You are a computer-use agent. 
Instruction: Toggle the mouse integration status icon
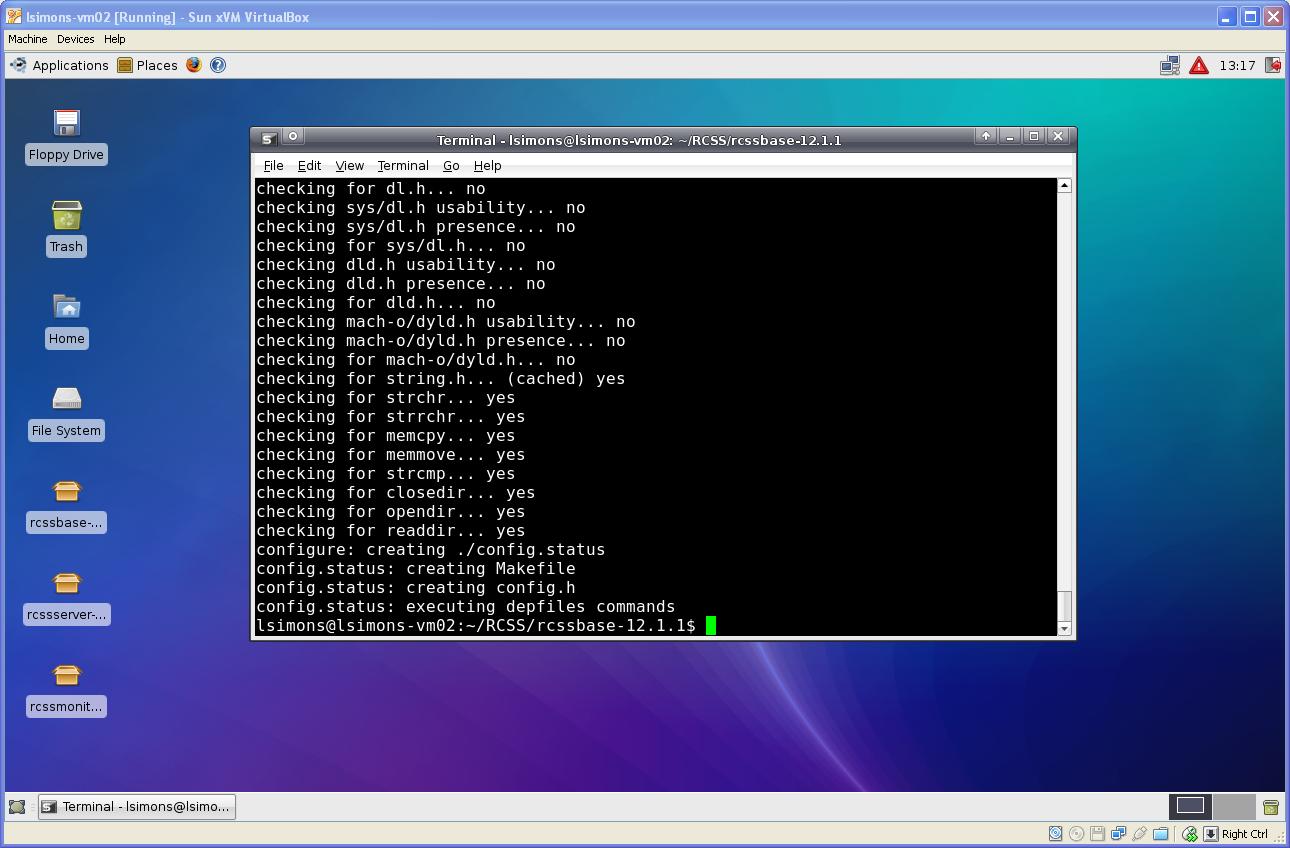click(1189, 833)
